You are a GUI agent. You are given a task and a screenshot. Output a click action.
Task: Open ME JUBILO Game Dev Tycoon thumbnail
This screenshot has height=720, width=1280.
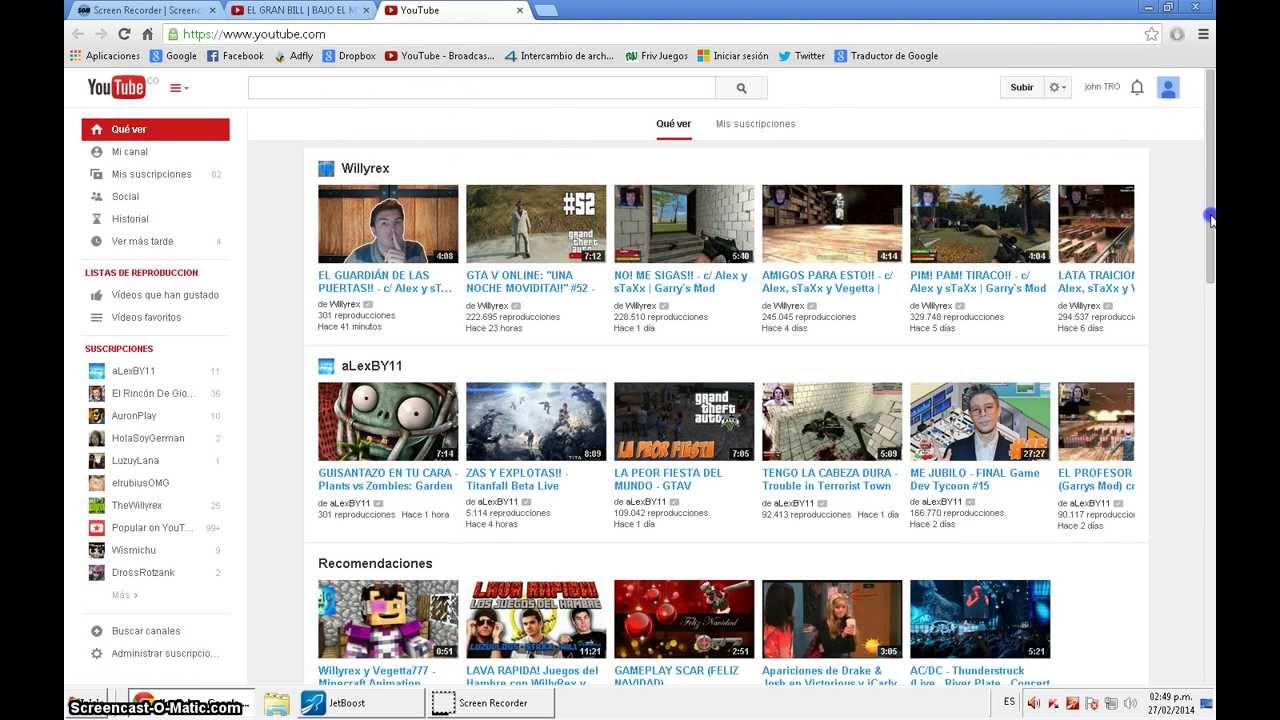coord(980,421)
